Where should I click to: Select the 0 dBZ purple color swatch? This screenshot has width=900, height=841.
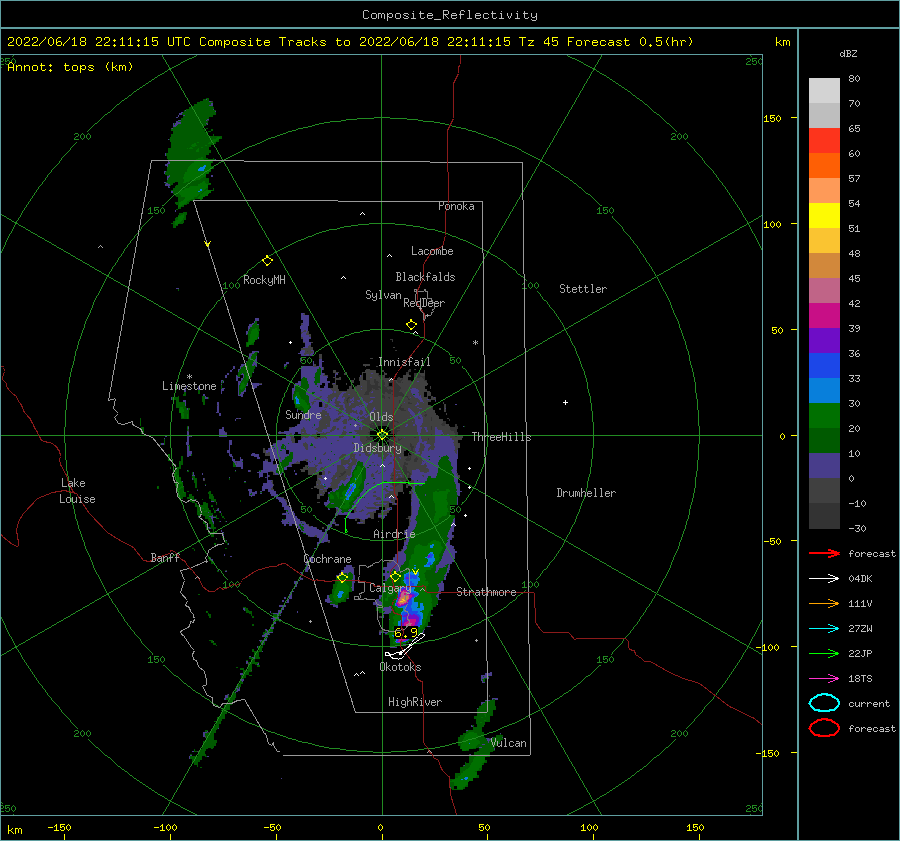pos(824,466)
